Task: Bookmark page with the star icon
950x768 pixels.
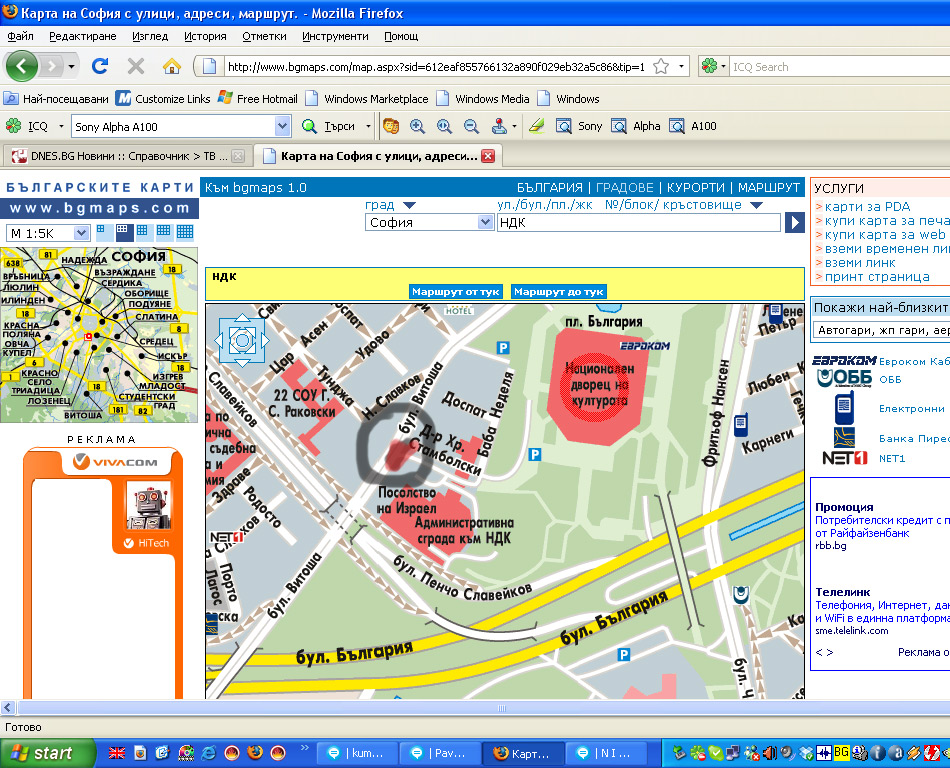Action: (661, 66)
